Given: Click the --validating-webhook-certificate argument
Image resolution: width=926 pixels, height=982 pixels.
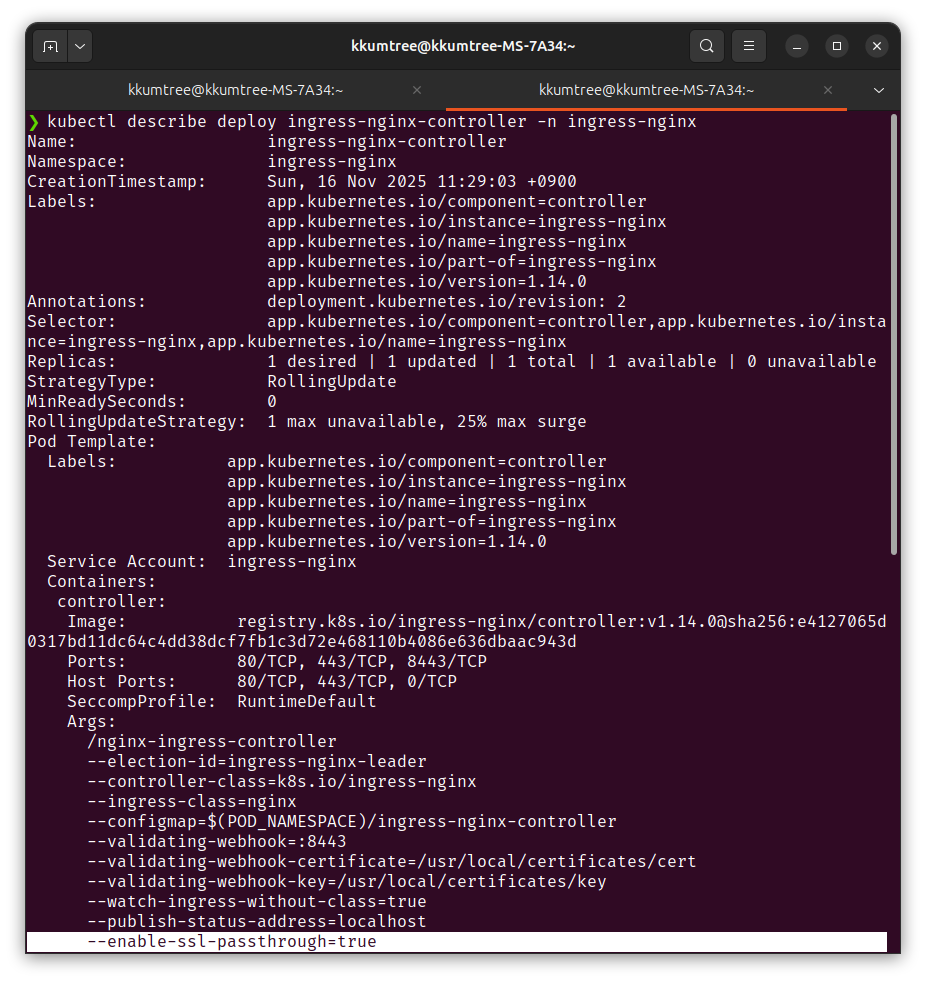Looking at the screenshot, I should coord(392,861).
